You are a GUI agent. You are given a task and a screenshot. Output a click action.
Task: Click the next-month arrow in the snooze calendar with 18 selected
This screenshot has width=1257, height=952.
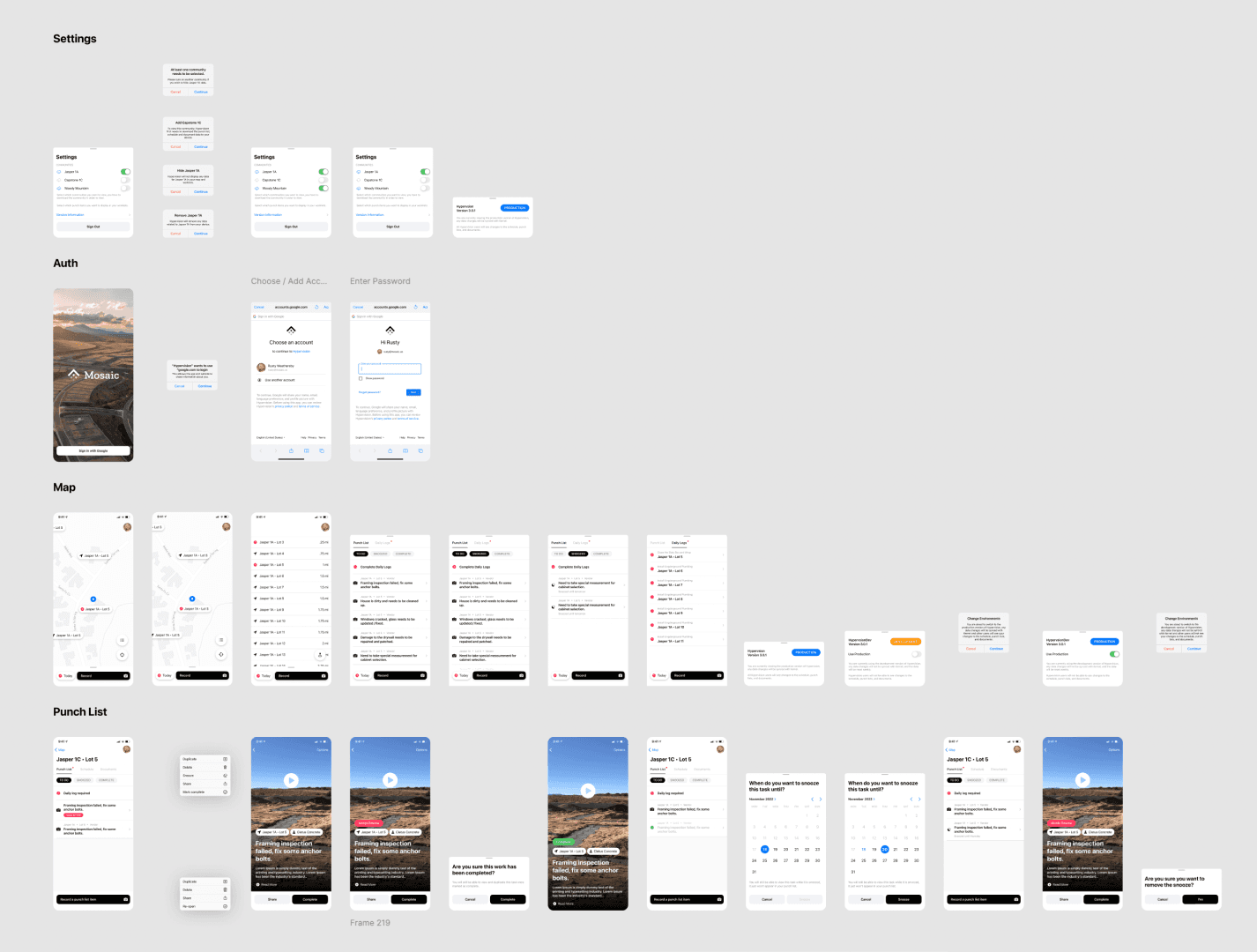pos(820,800)
